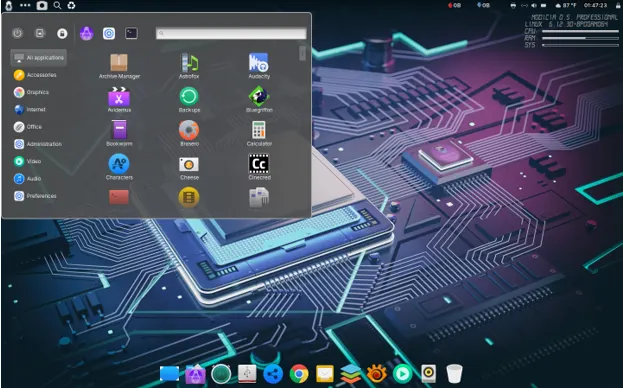The height and width of the screenshot is (388, 623).
Task: Click the application search field
Action: [x=231, y=33]
